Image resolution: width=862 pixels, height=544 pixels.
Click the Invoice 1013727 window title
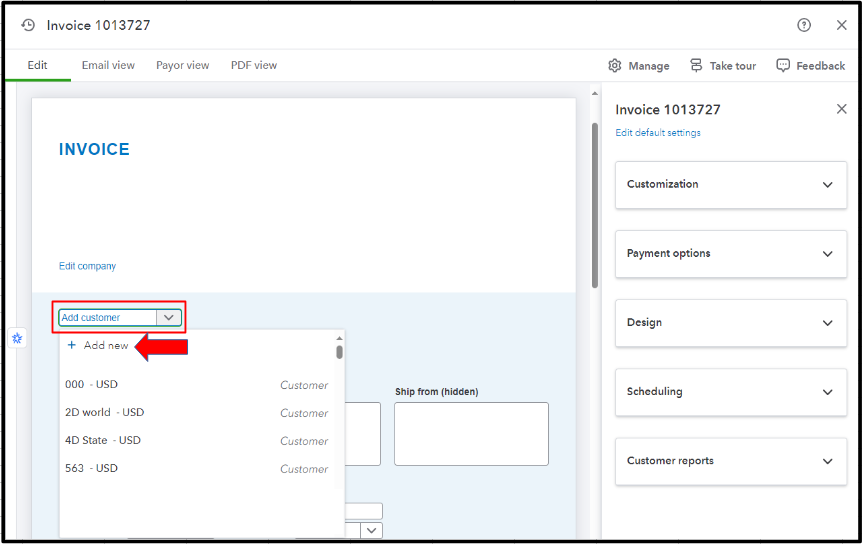click(x=98, y=25)
